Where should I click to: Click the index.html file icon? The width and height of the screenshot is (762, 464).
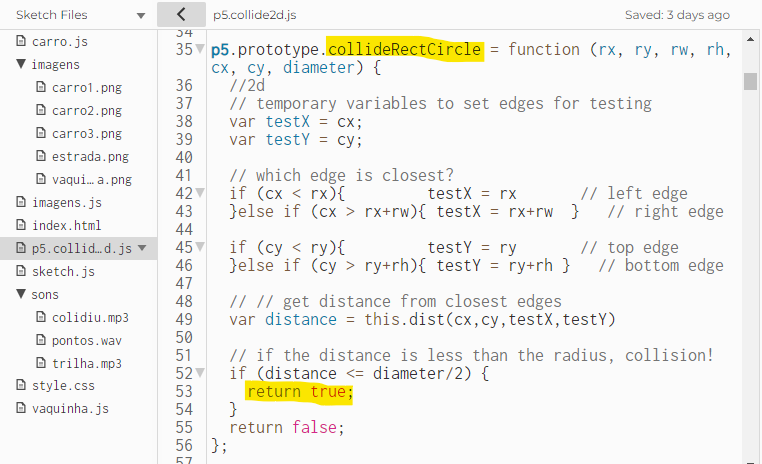pos(21,224)
